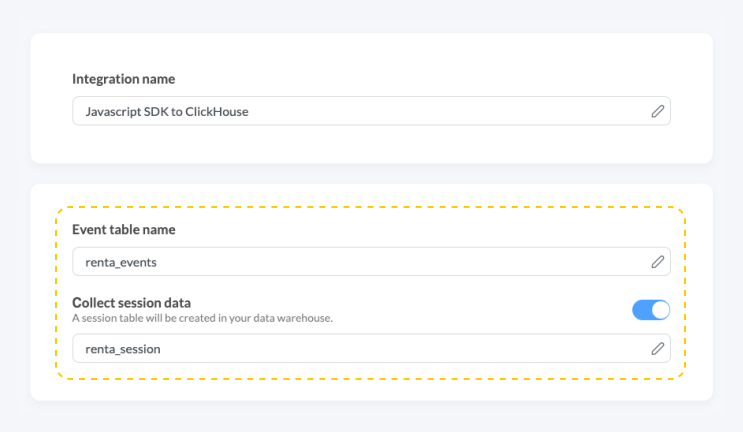Click the session table description text
Screen dimensions: 743x432
click(202, 318)
